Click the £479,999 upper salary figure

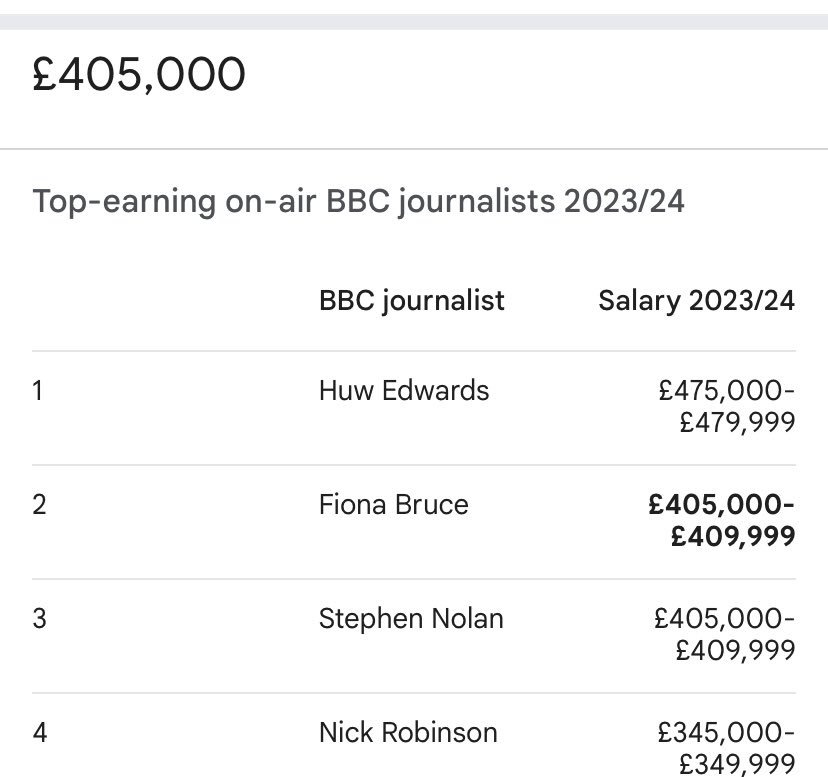pos(737,422)
